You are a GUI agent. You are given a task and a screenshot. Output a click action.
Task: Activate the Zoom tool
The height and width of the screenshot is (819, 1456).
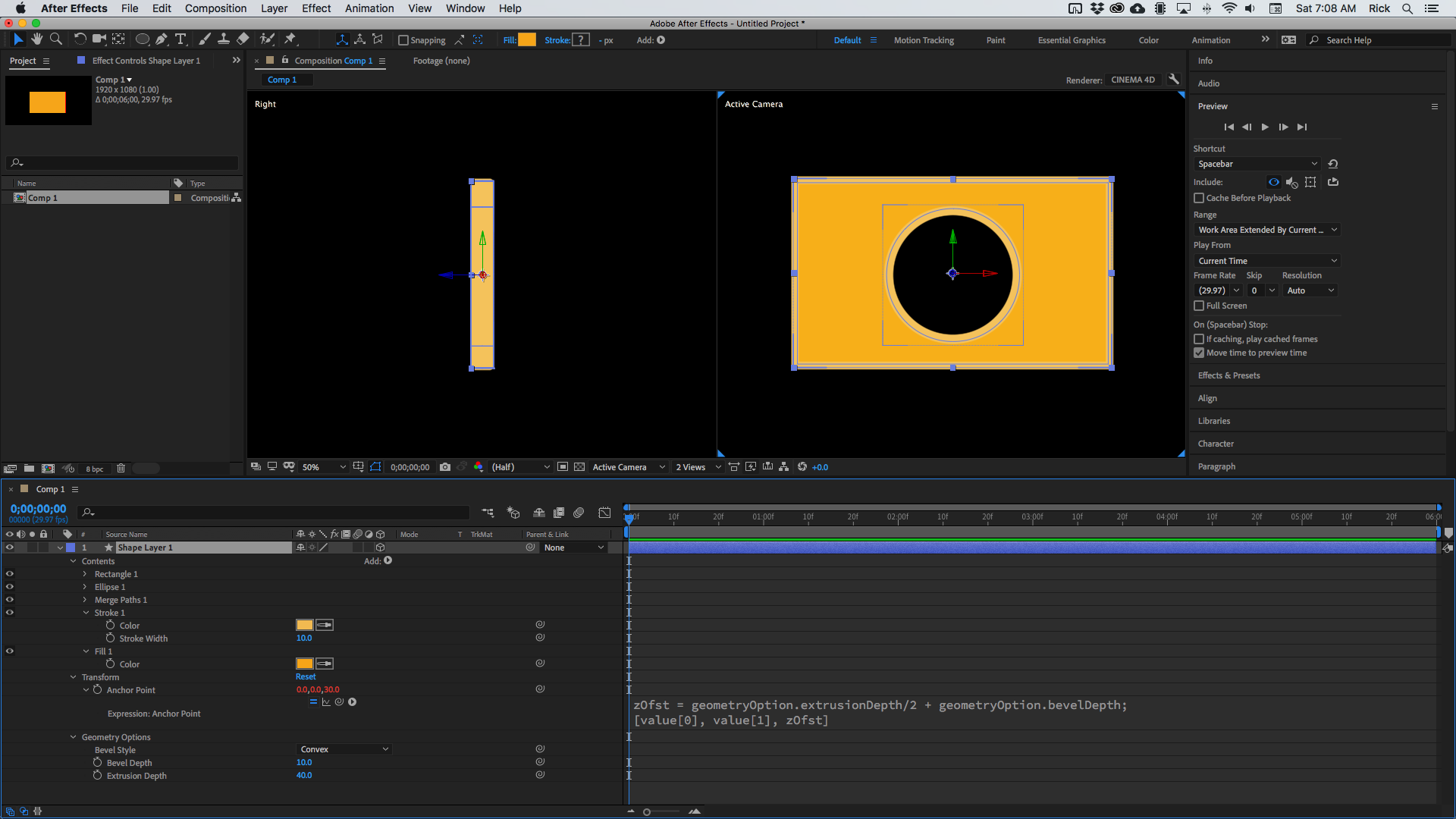click(x=55, y=39)
